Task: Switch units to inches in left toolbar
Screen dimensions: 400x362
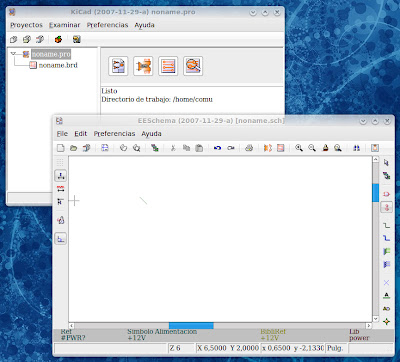Action: point(60,176)
